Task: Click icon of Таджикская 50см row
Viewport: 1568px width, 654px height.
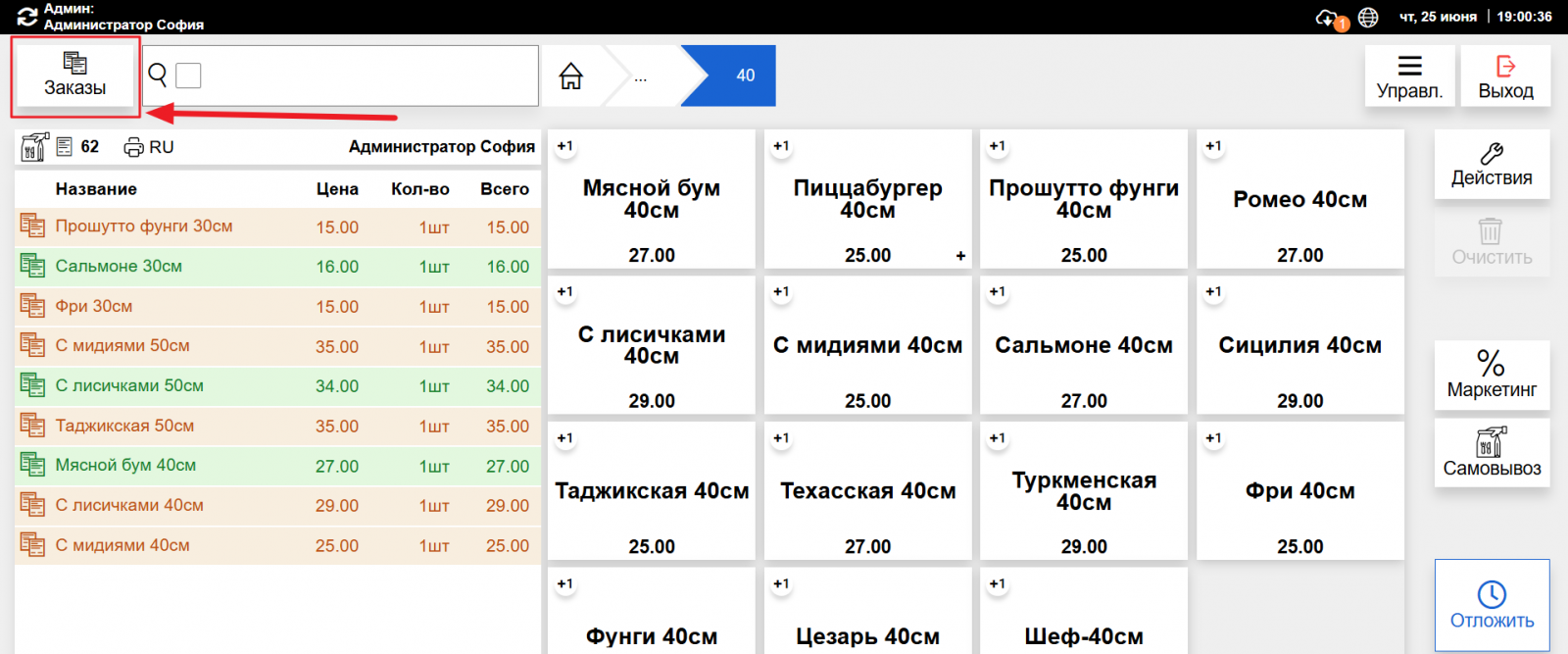Action: (32, 426)
